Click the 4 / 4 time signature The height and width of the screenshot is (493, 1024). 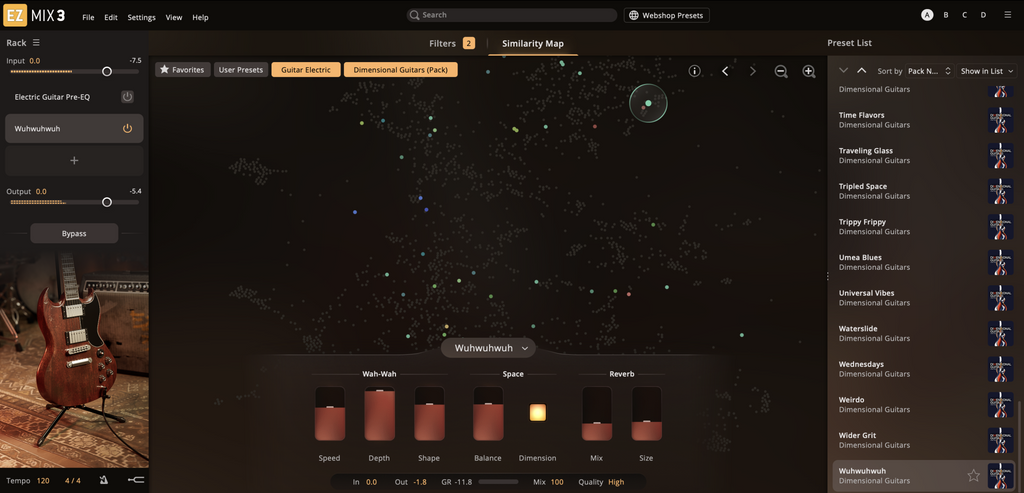point(72,481)
